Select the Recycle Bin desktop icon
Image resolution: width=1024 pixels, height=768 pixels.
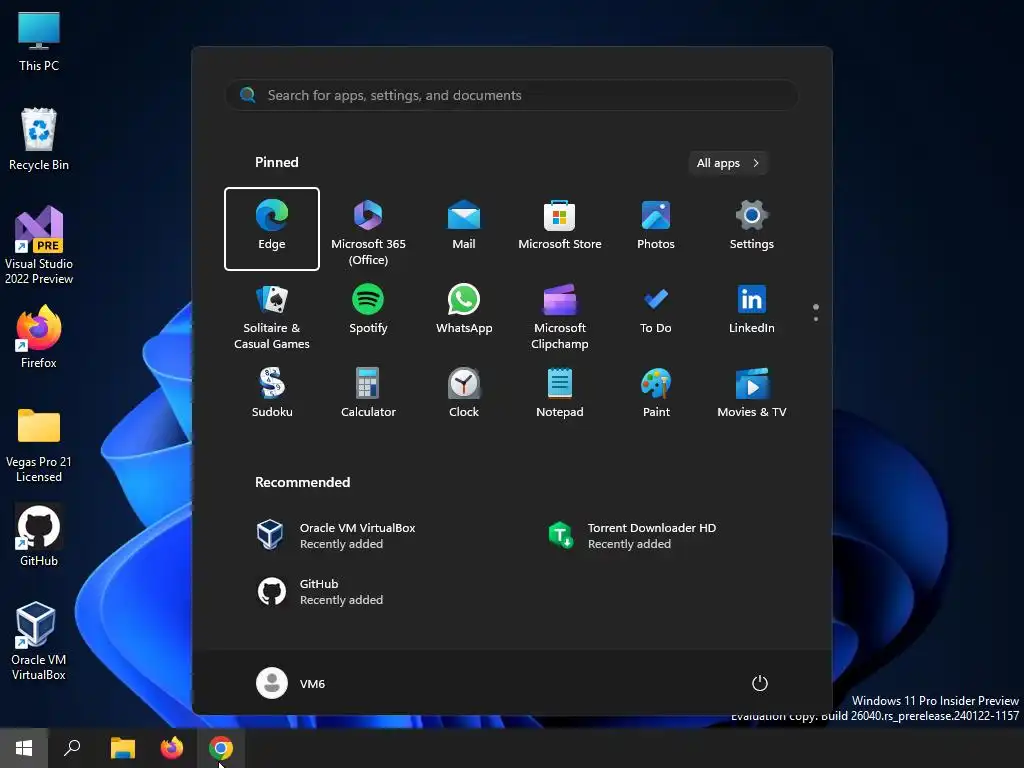pyautogui.click(x=39, y=140)
